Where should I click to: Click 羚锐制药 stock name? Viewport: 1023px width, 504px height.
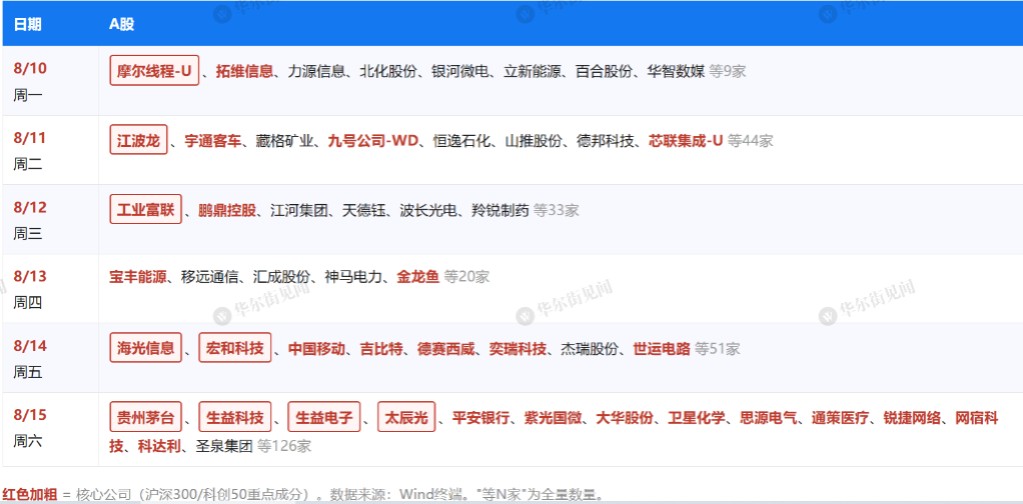500,211
